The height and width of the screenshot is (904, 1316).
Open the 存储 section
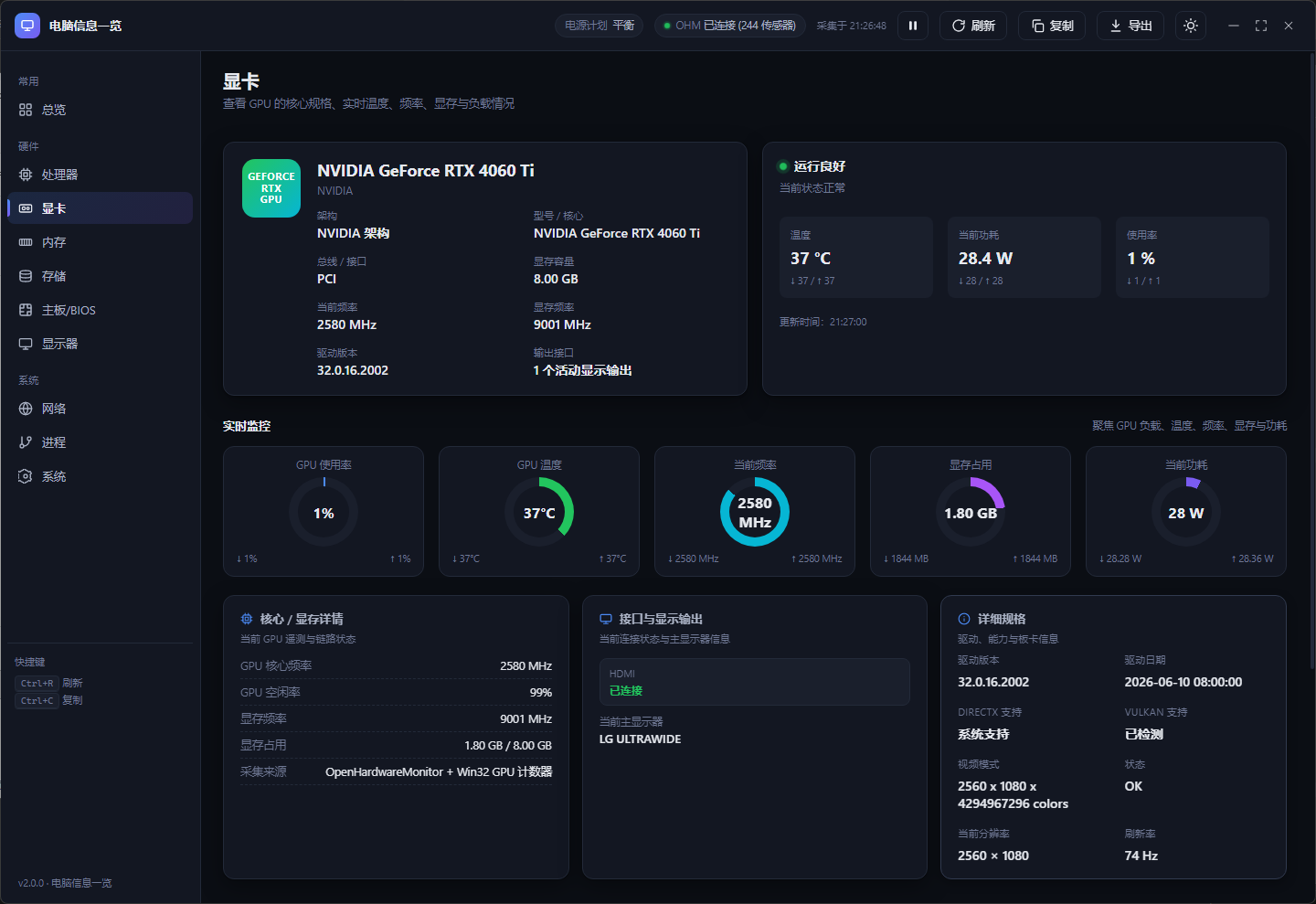[101, 276]
